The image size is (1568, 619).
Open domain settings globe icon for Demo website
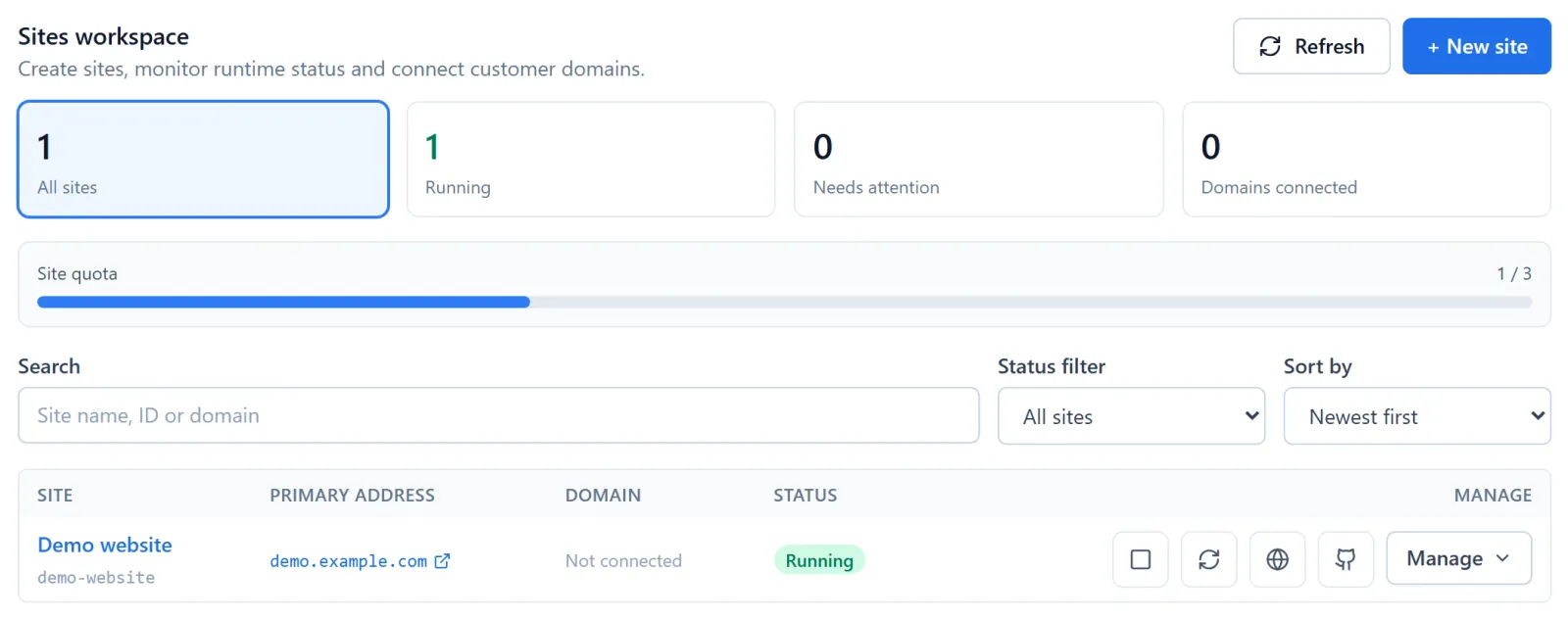coord(1277,559)
